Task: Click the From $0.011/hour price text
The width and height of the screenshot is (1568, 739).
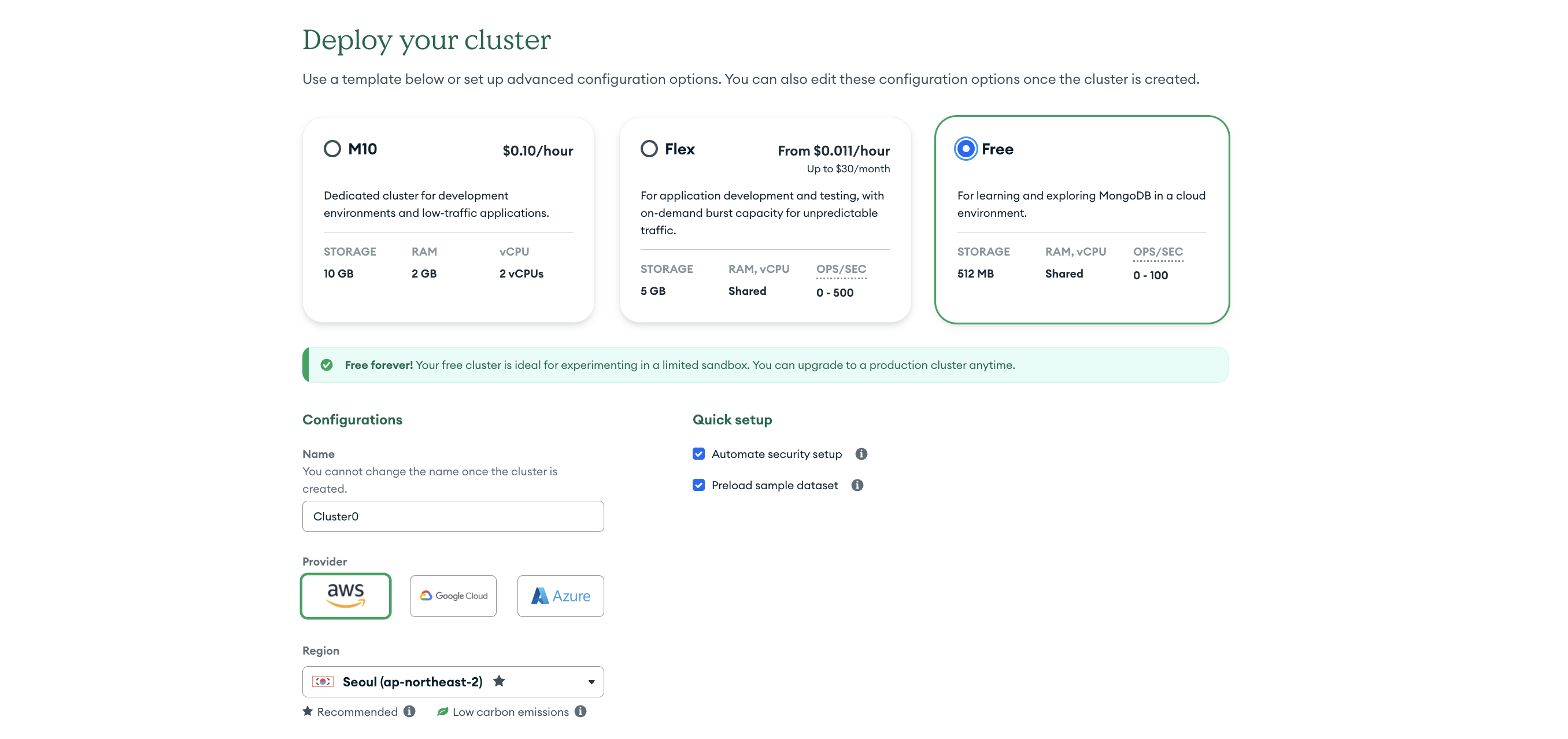Action: coord(833,150)
